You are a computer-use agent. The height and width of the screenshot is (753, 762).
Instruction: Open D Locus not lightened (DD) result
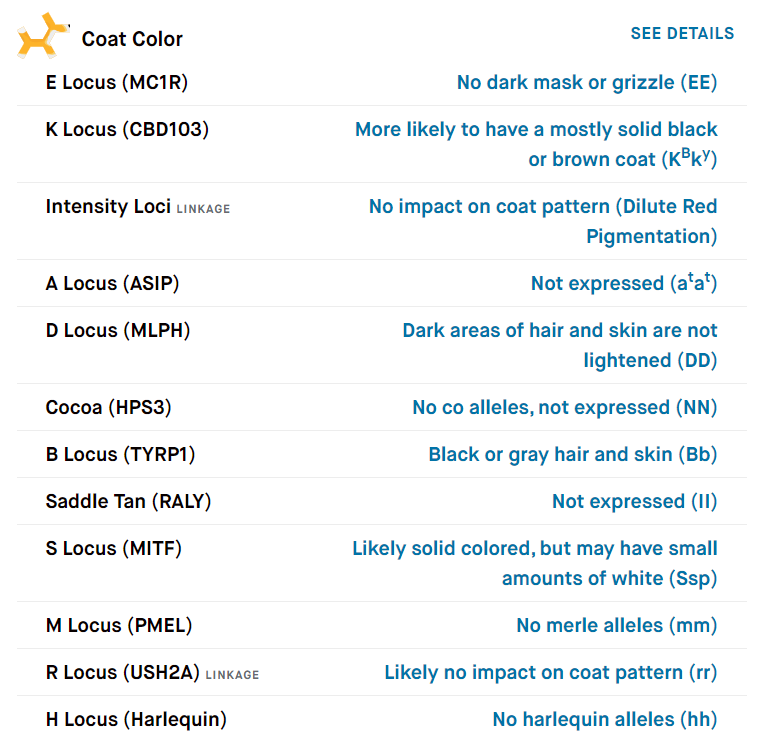[x=560, y=346]
